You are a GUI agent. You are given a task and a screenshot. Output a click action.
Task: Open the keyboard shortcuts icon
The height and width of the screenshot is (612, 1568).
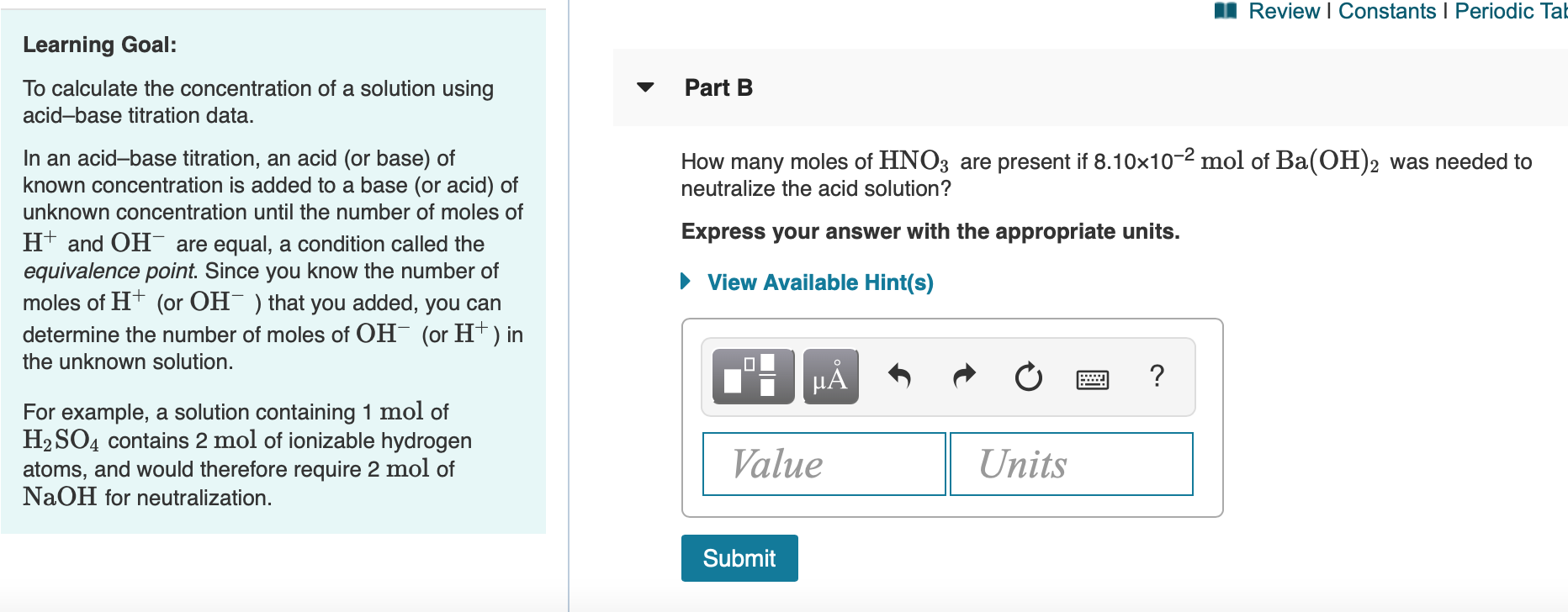[x=1093, y=379]
